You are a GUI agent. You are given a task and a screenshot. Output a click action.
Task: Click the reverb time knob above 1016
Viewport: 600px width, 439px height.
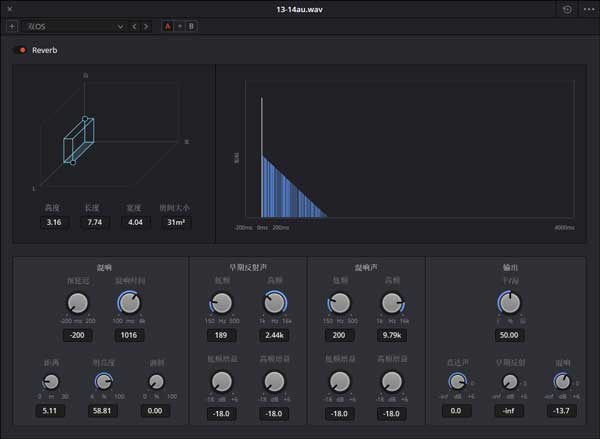point(128,303)
